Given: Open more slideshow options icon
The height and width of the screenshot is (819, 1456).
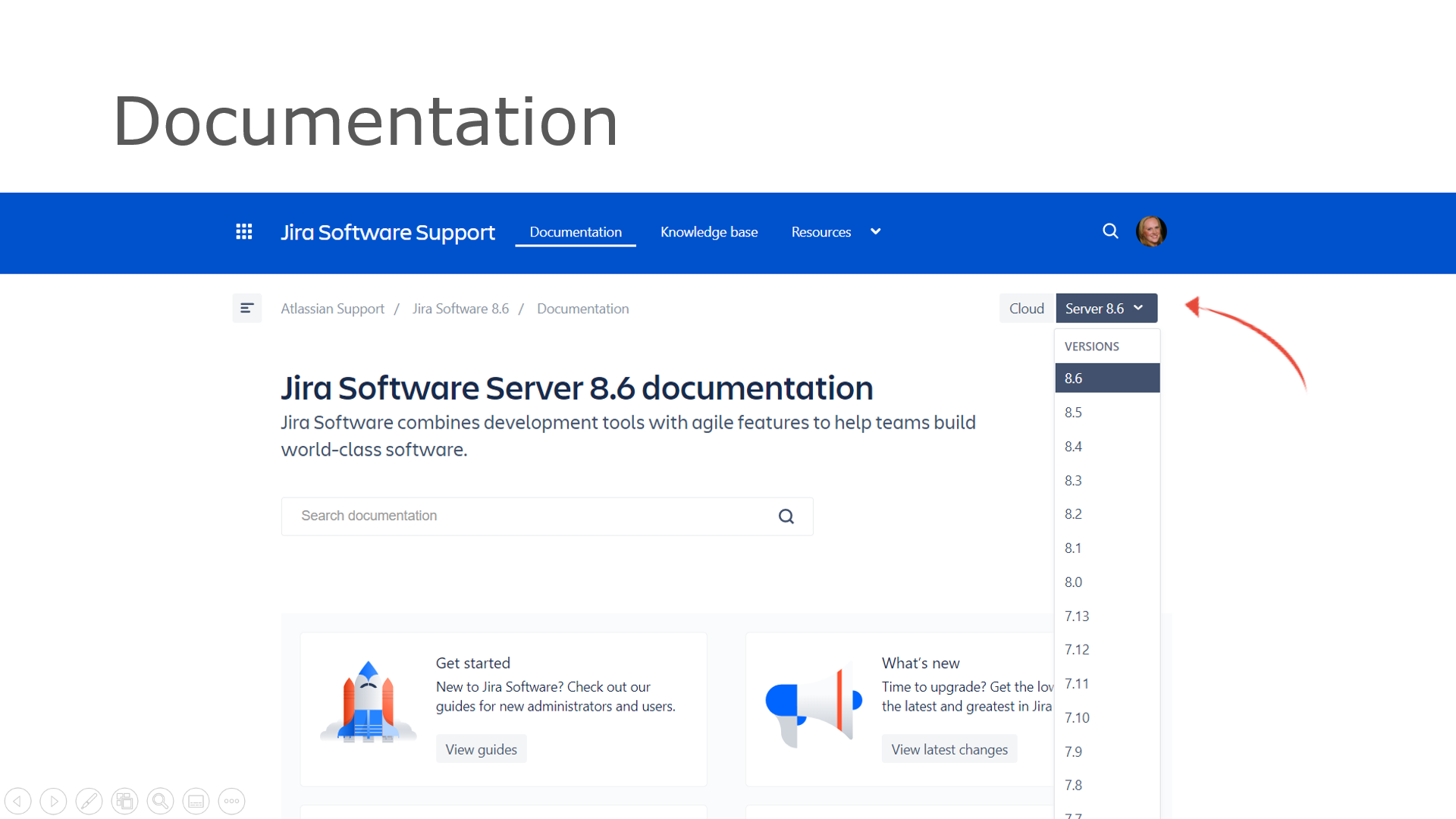Looking at the screenshot, I should 231,801.
